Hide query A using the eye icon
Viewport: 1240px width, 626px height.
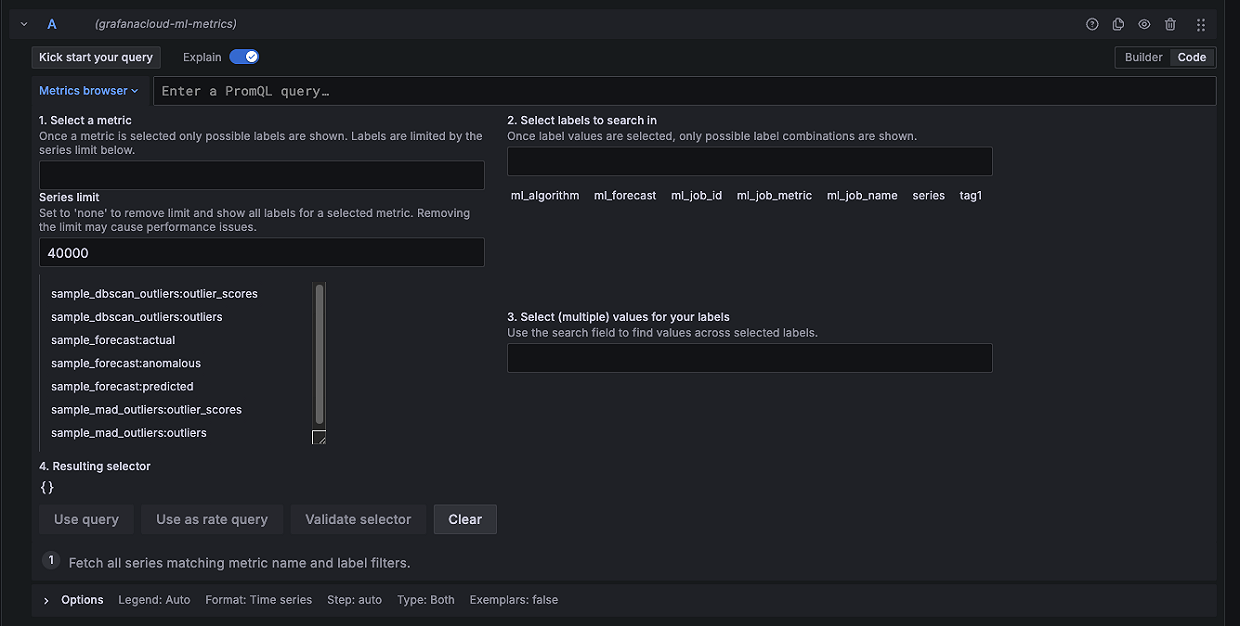(x=1144, y=24)
